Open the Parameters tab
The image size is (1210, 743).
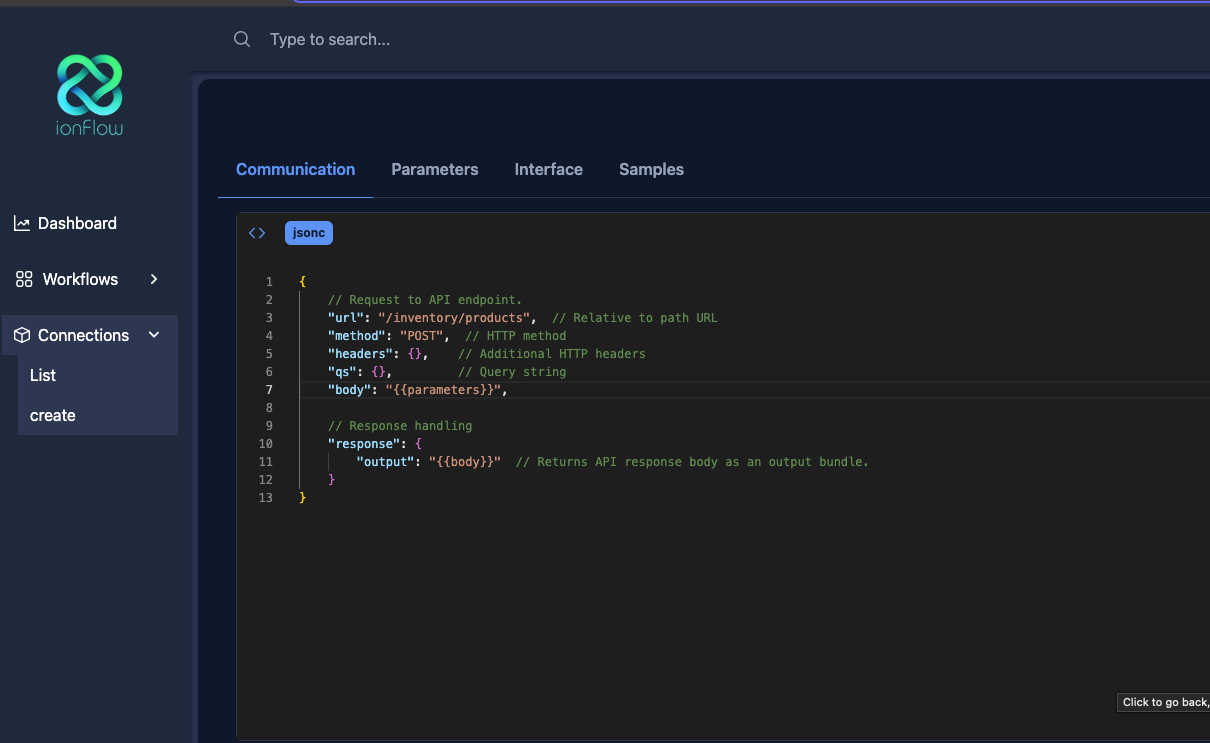(x=434, y=169)
